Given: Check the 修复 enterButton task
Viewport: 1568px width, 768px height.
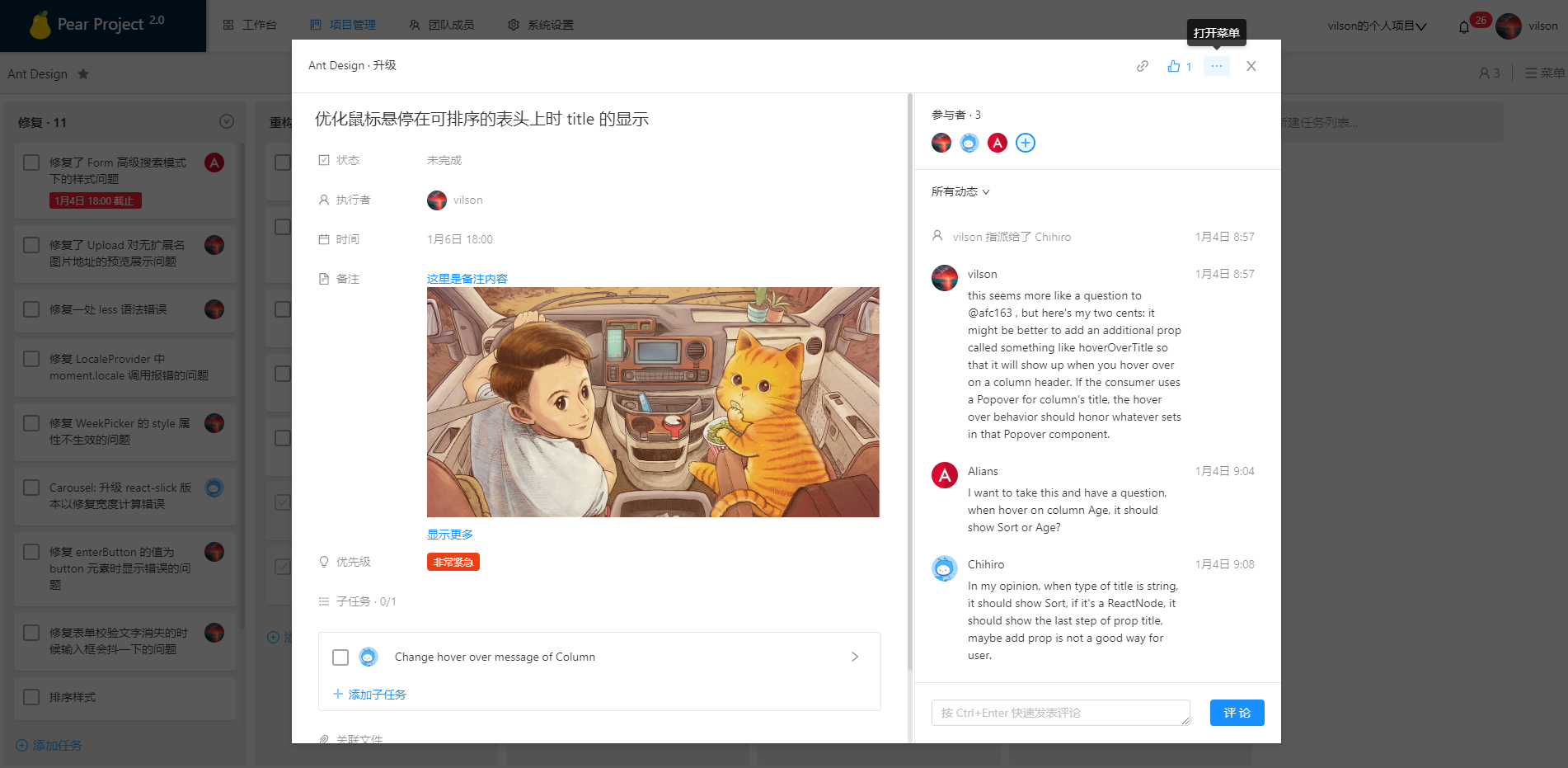Looking at the screenshot, I should click(x=31, y=552).
